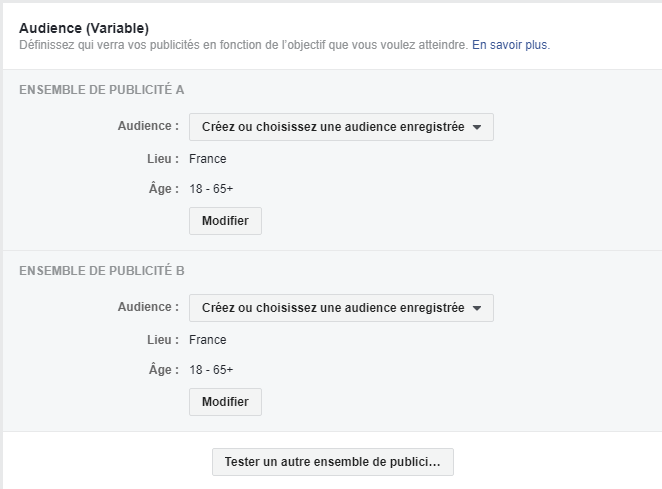Viewport: 662px width, 489px height.
Task: Click the France location value in ad set B
Action: pos(208,340)
